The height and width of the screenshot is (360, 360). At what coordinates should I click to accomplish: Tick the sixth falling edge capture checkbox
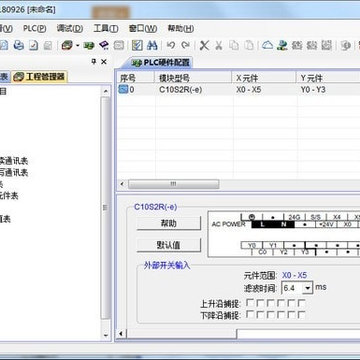[301, 314]
